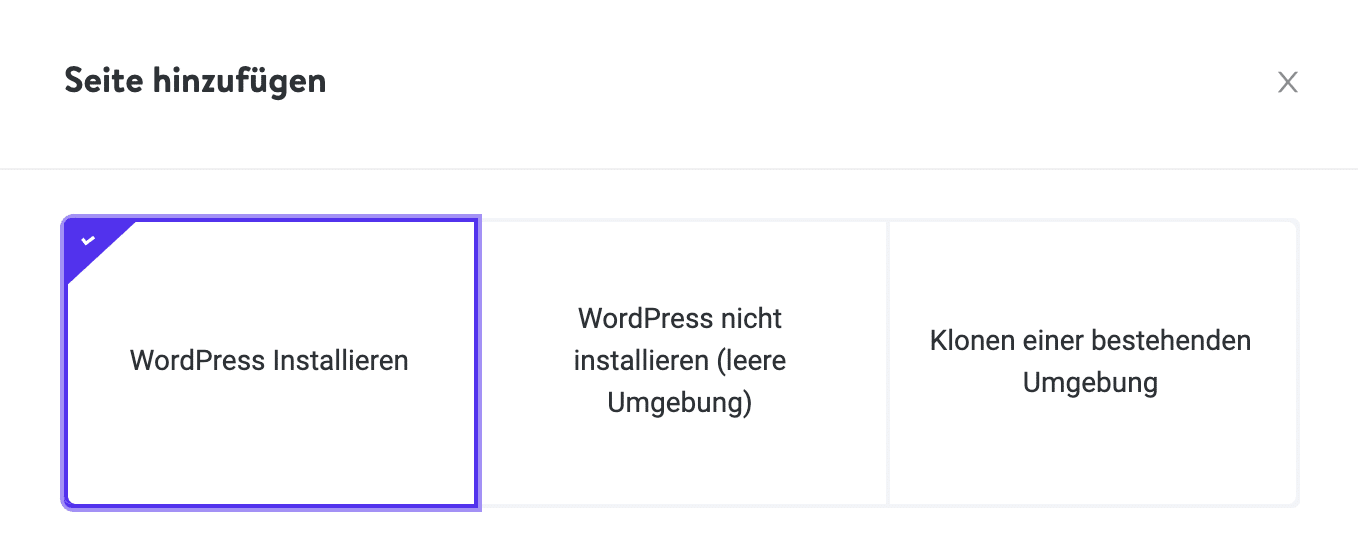Click the "WordPress nicht" text line
The image size is (1358, 550).
click(680, 319)
